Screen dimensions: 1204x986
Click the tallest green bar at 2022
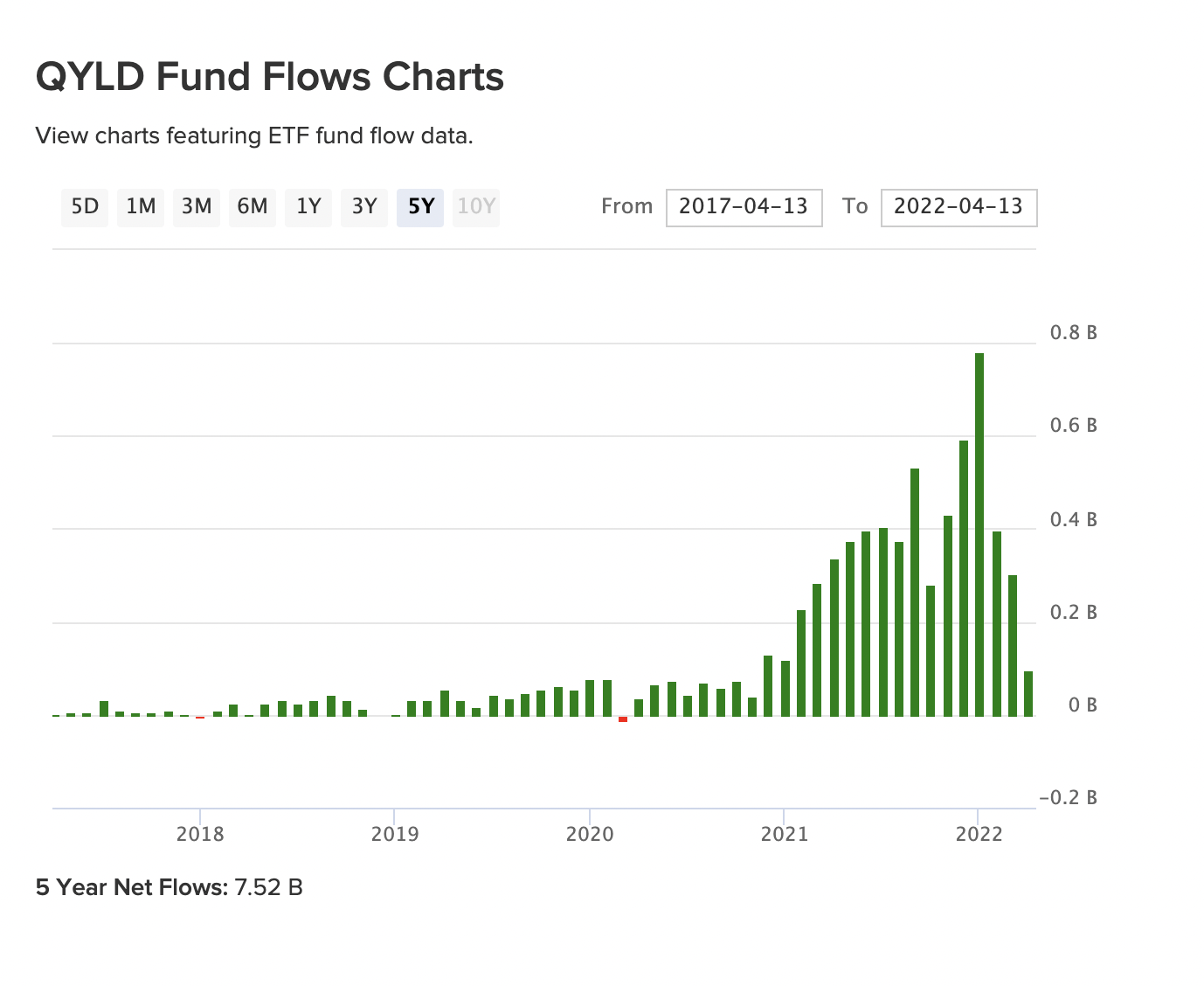[979, 533]
